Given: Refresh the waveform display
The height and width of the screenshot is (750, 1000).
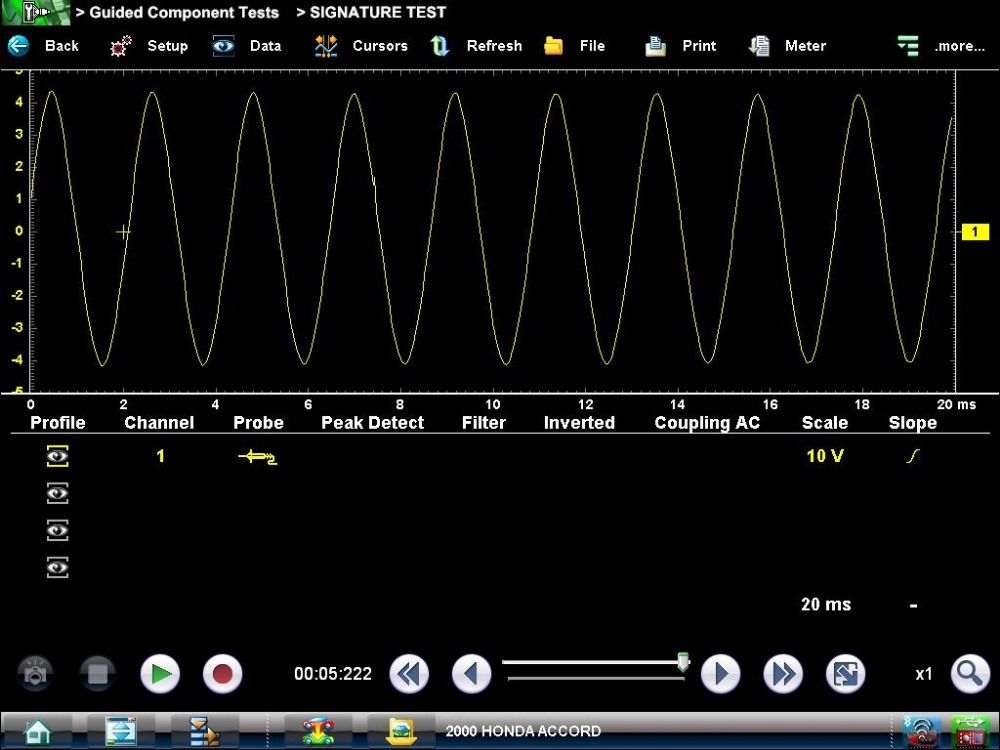Looking at the screenshot, I should coord(439,46).
